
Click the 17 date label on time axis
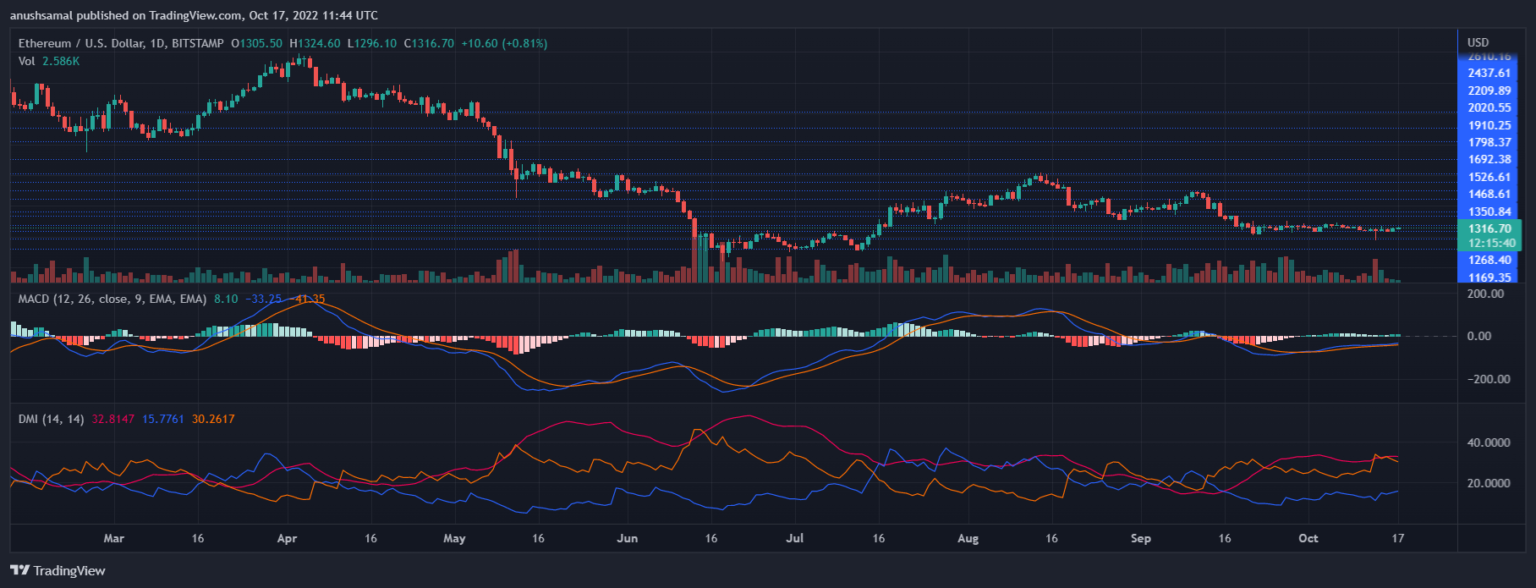(1399, 538)
